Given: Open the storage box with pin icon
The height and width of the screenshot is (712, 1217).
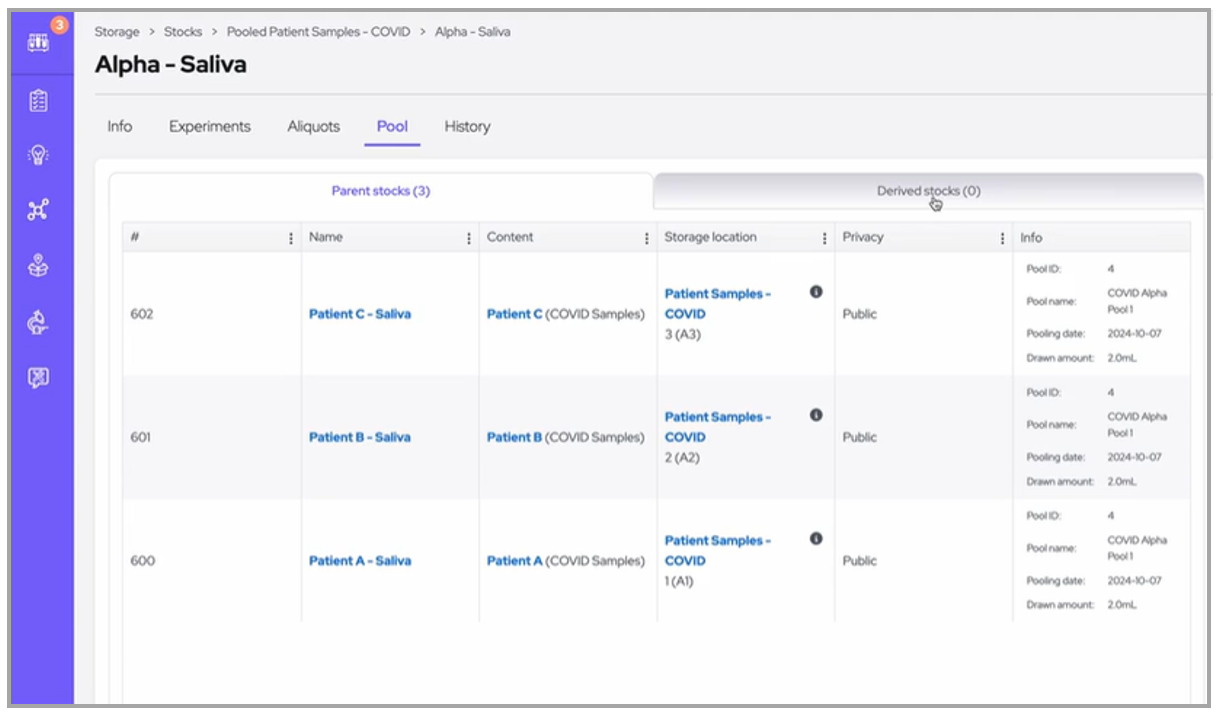Looking at the screenshot, I should 38,267.
